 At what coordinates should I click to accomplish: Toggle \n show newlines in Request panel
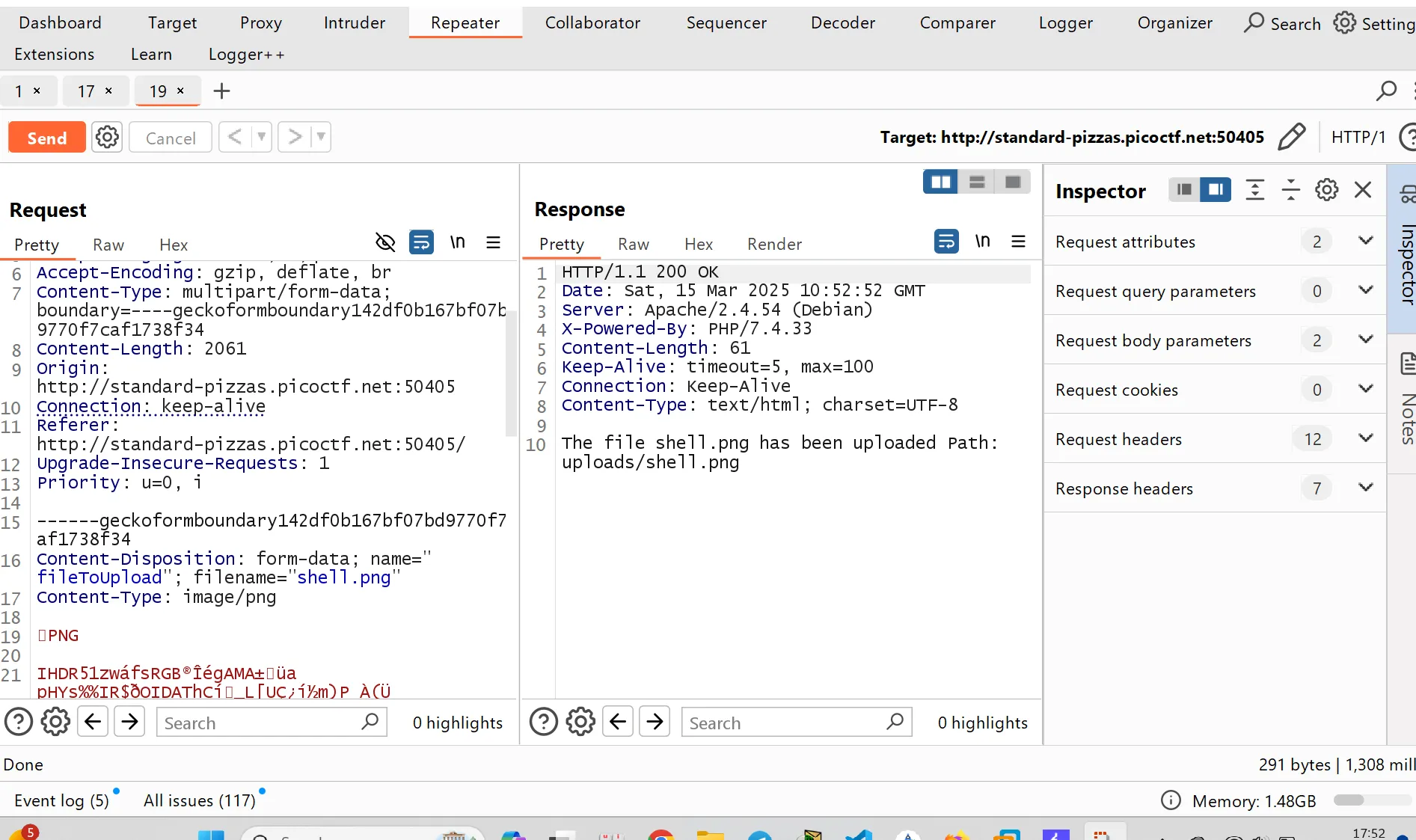pos(457,242)
